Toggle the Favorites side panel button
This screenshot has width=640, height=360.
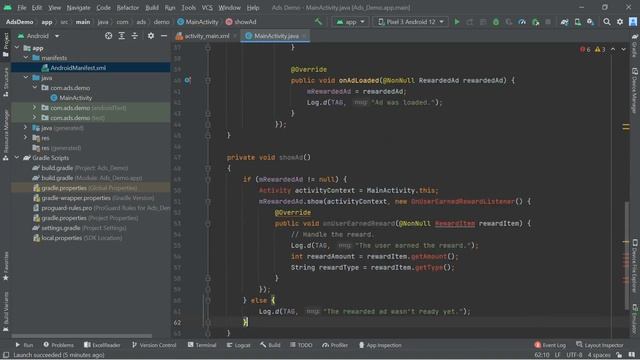pos(6,266)
